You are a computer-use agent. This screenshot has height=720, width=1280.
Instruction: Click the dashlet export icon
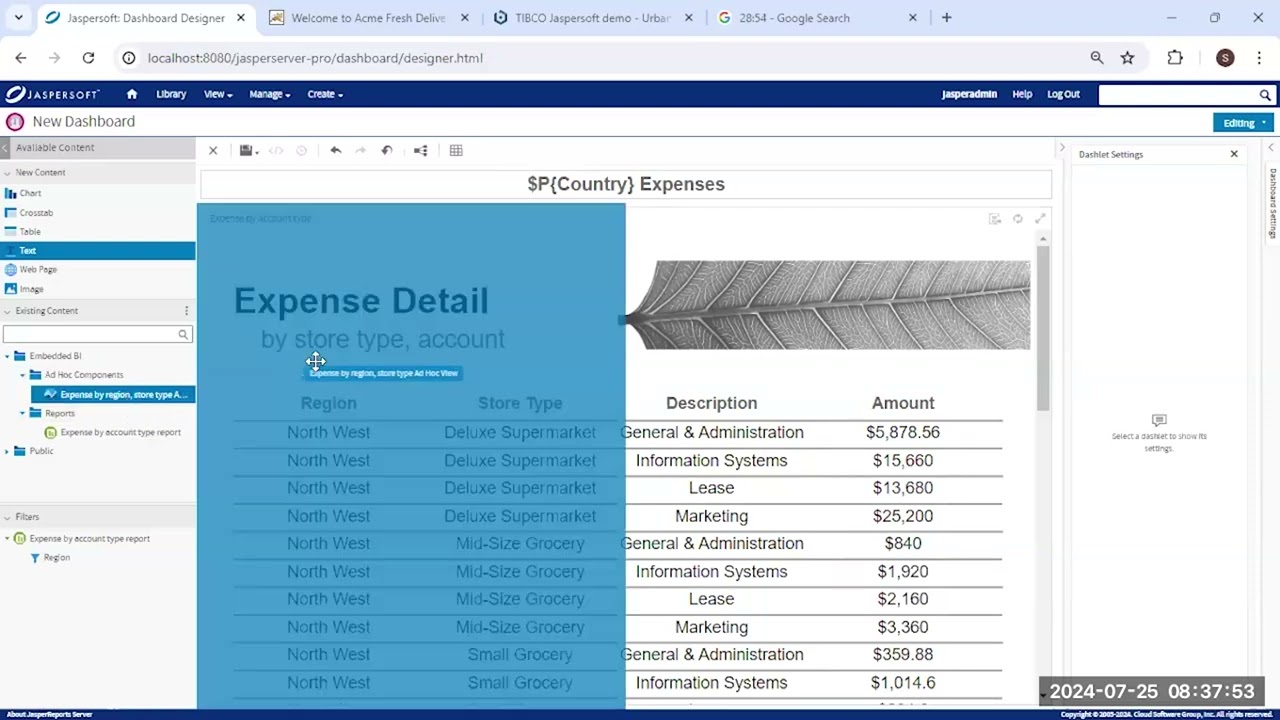[994, 218]
